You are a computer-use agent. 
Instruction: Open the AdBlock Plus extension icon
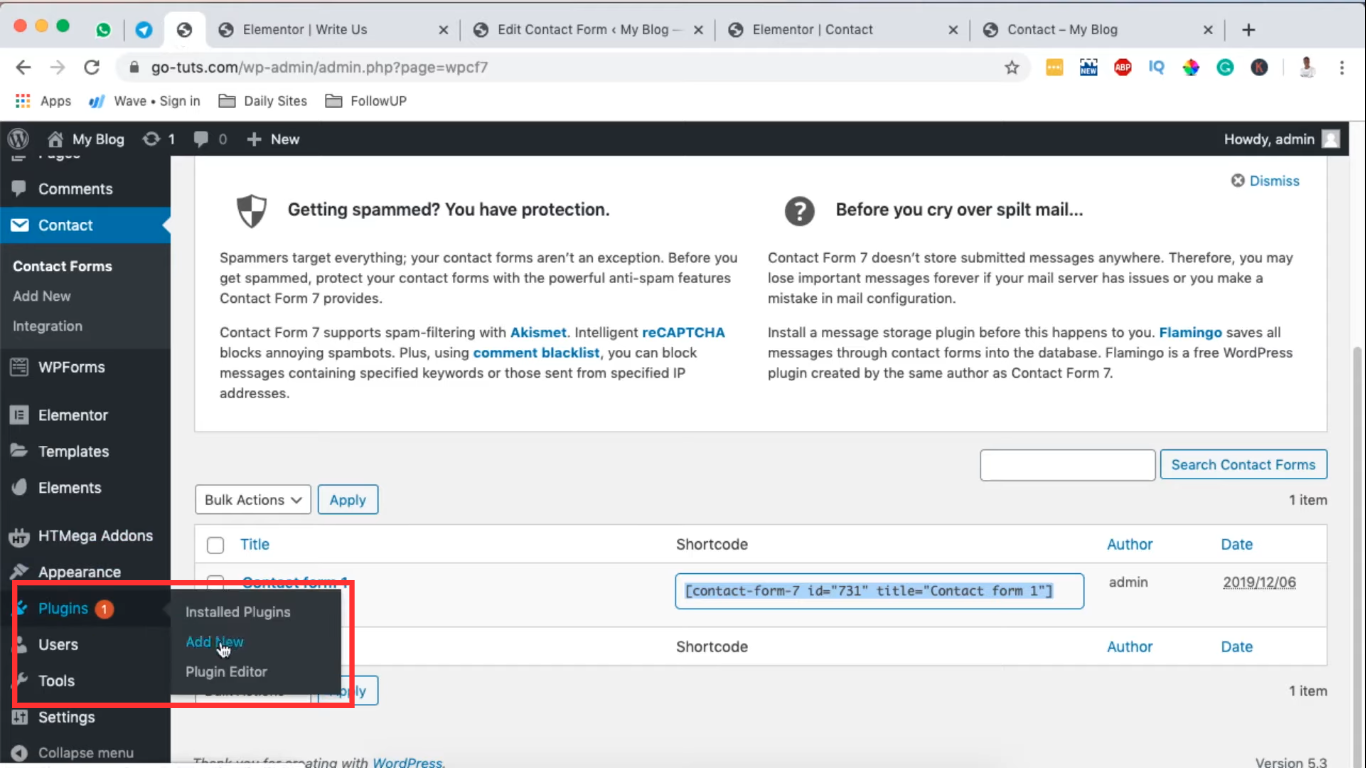(1123, 68)
